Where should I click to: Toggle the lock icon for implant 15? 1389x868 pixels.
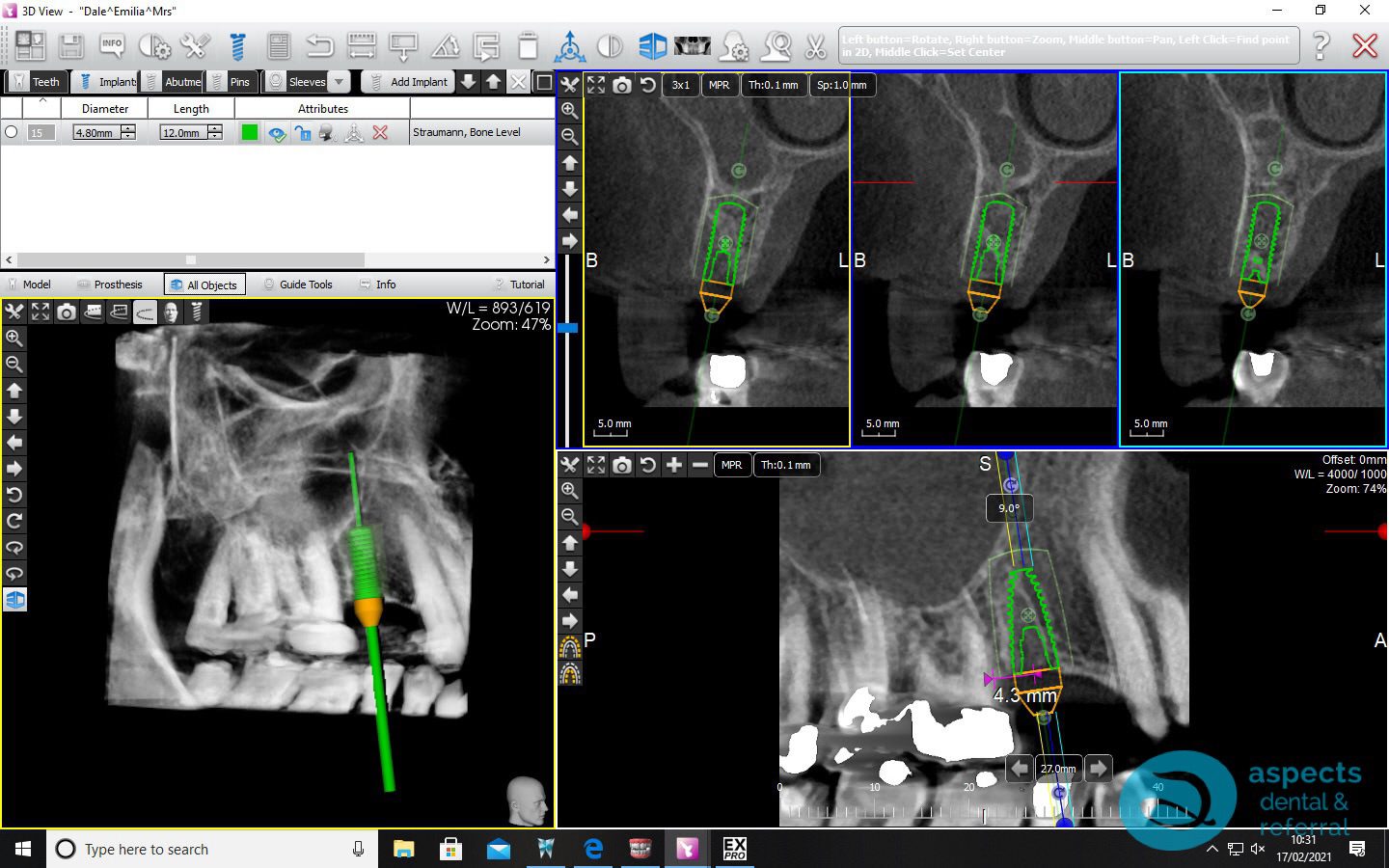point(303,133)
